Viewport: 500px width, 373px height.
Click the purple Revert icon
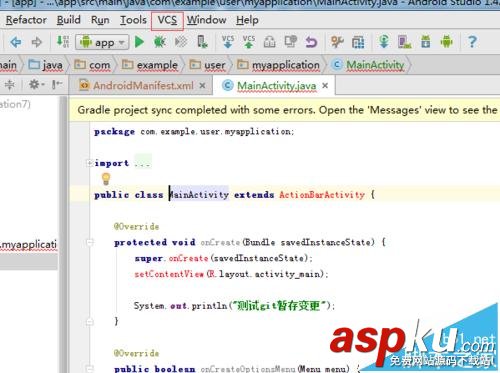(x=311, y=42)
